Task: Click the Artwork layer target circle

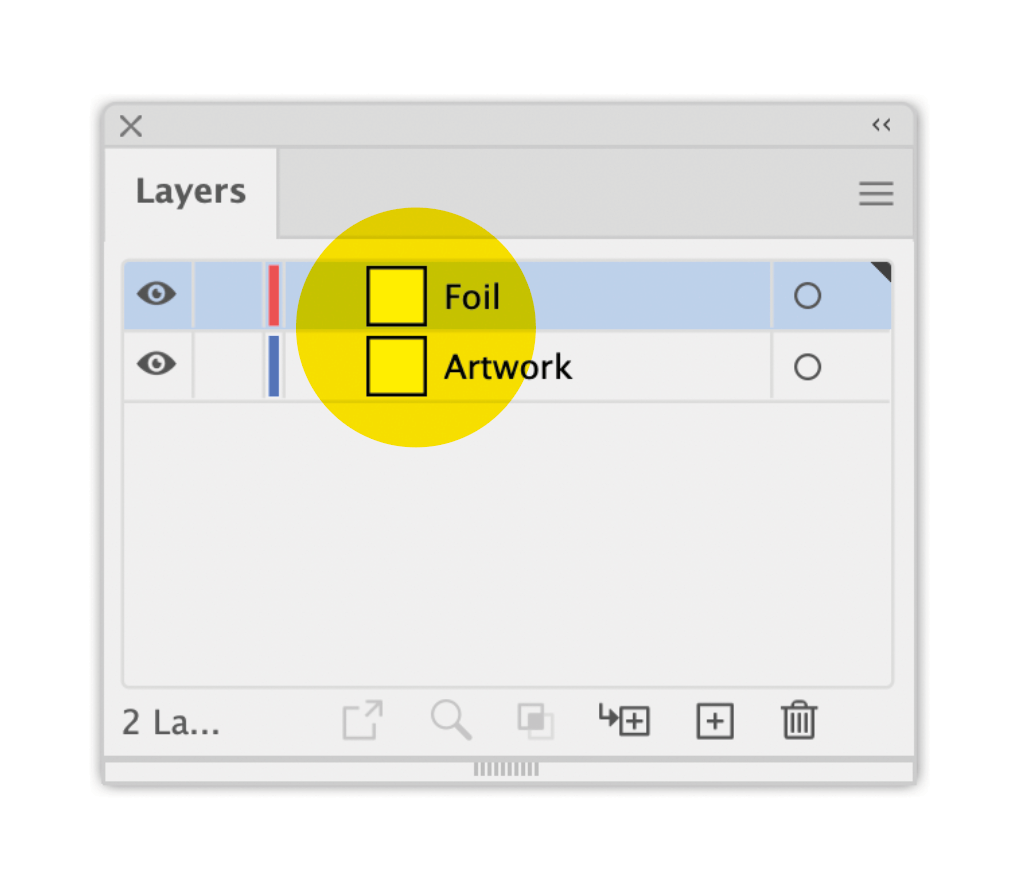Action: coord(807,367)
